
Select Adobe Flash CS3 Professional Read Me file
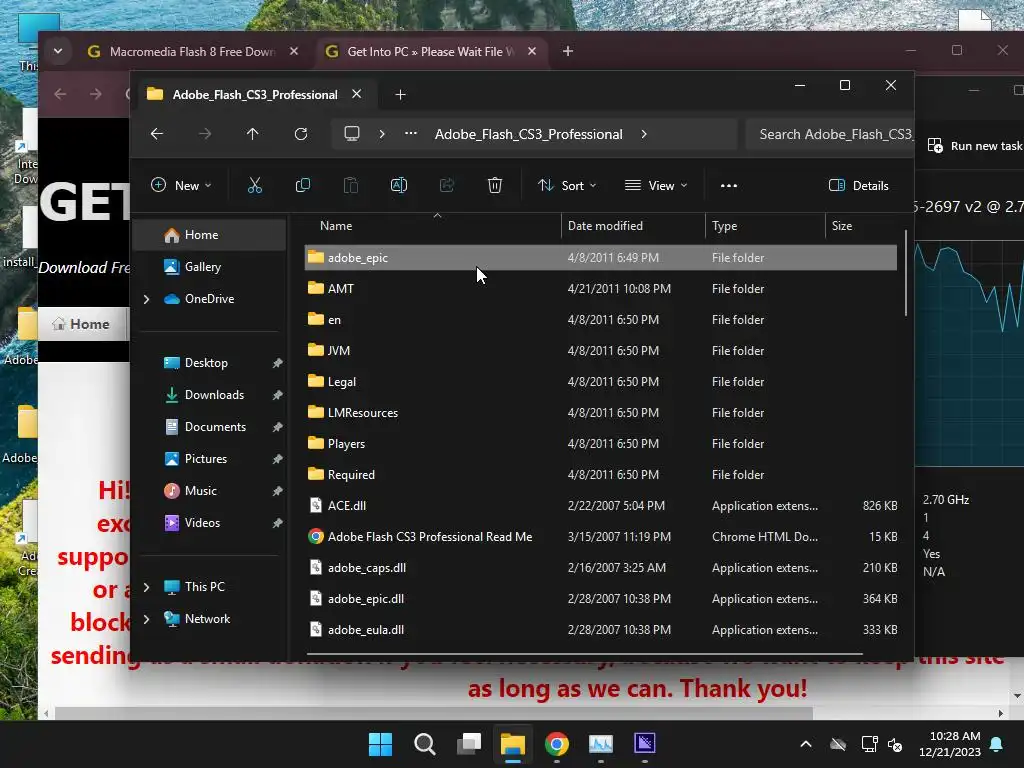point(601,537)
